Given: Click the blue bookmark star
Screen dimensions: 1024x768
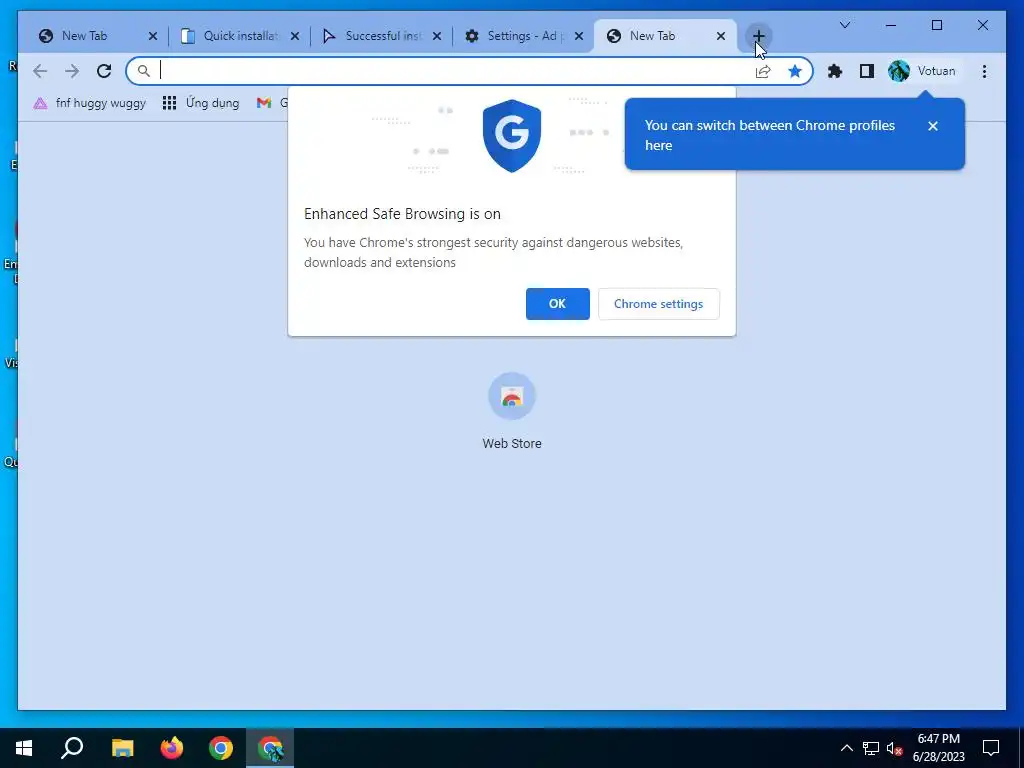Looking at the screenshot, I should coord(795,71).
